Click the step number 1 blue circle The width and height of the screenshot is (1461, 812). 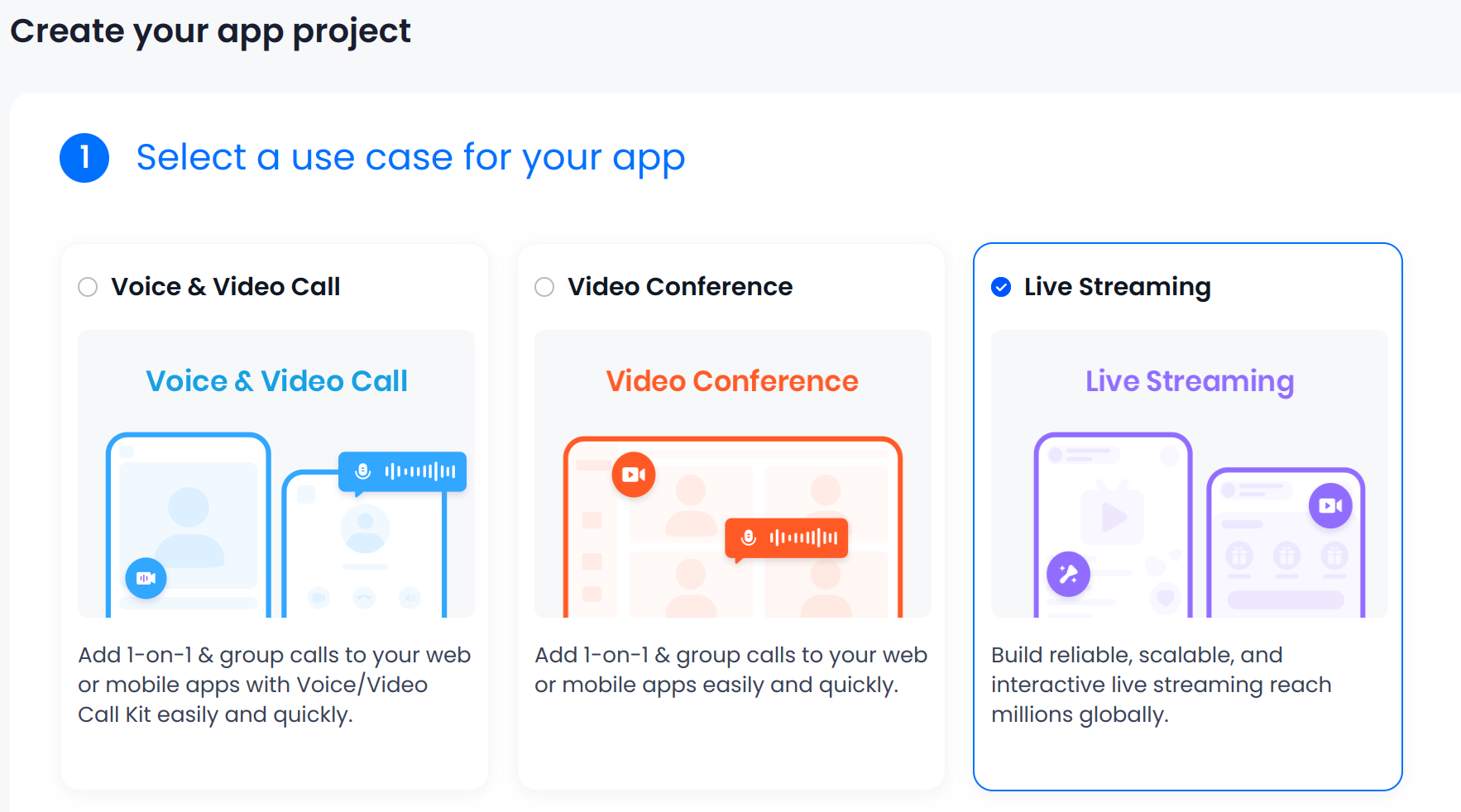click(x=84, y=158)
